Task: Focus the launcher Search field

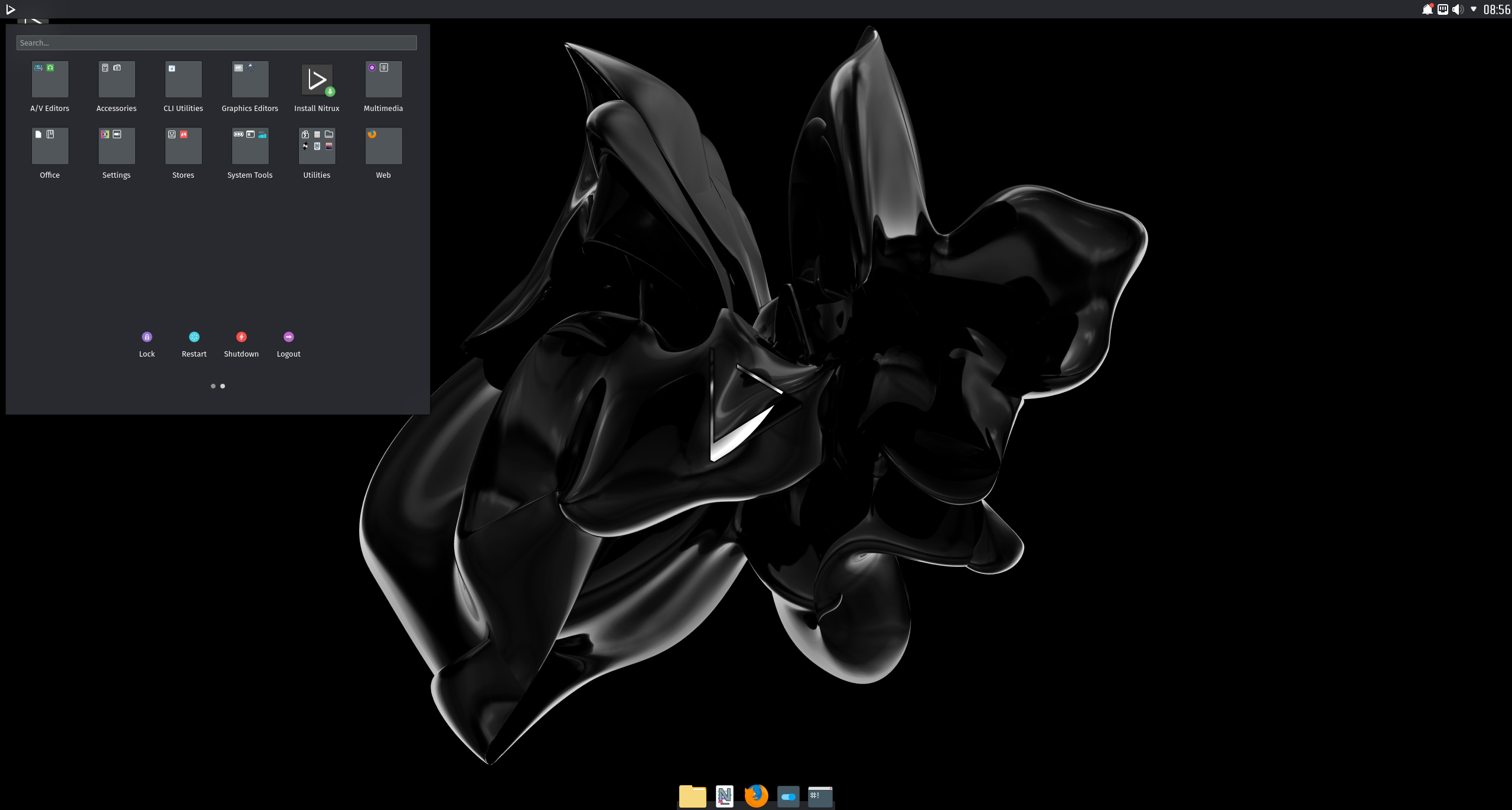Action: tap(217, 43)
